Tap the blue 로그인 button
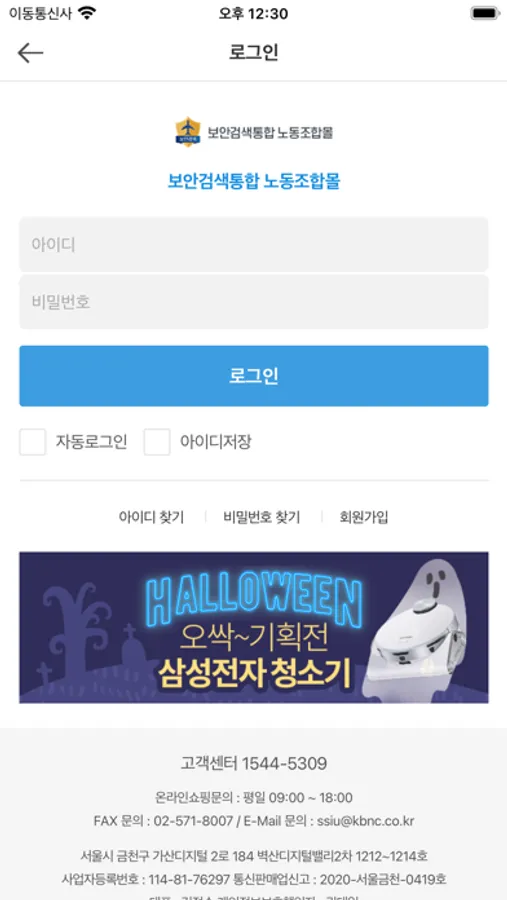 [254, 376]
